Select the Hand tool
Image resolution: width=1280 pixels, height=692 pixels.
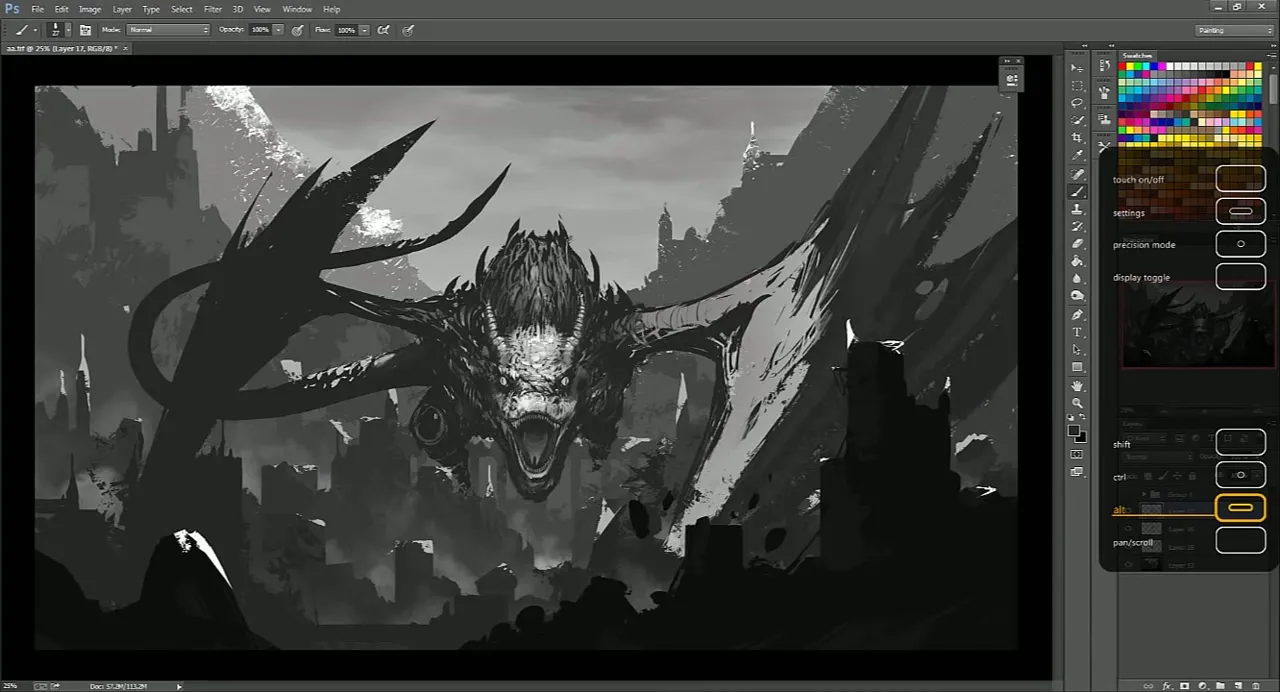click(1077, 385)
